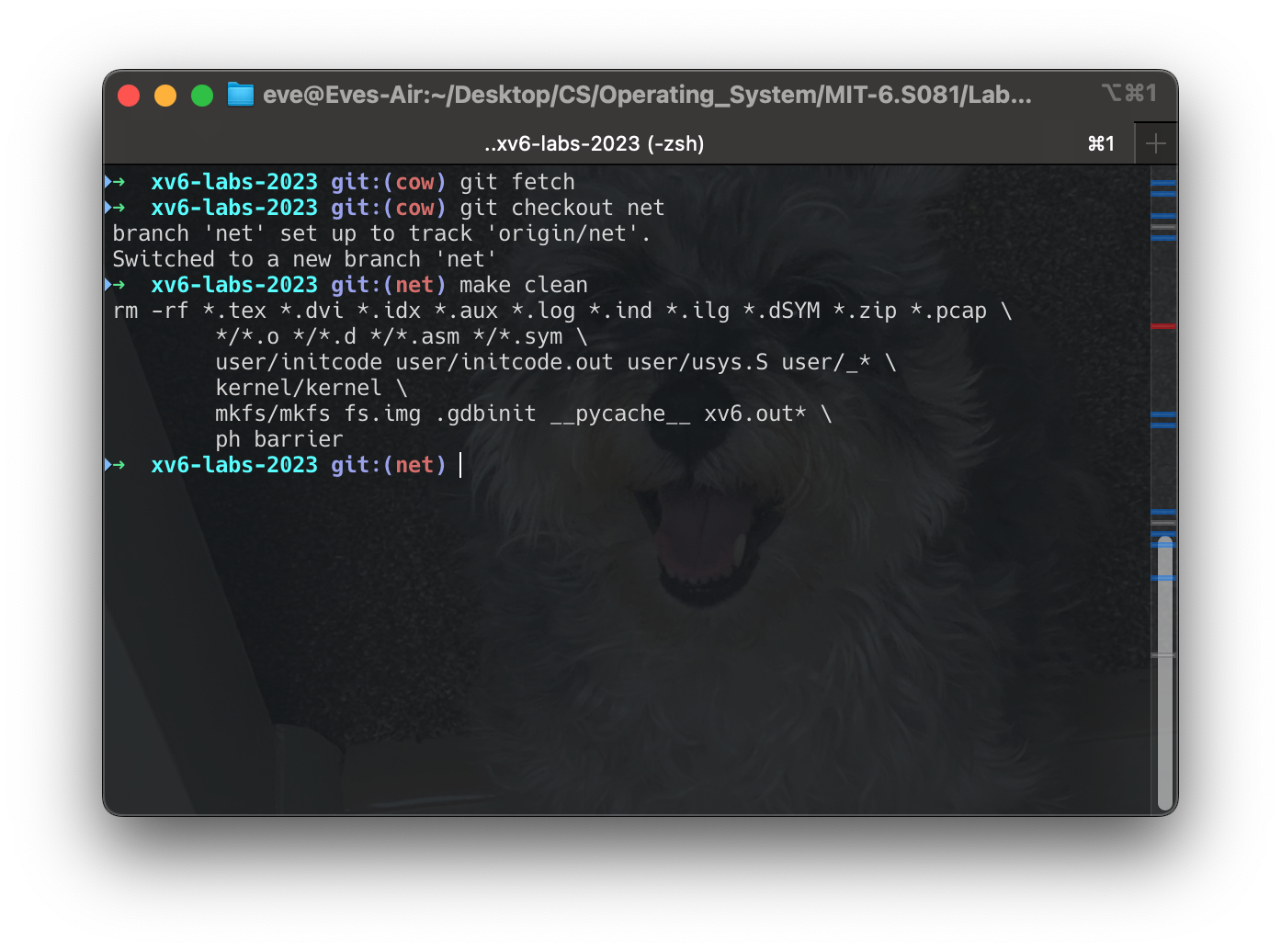The width and height of the screenshot is (1281, 952).
Task: Click the ⌘1 badge on the active tab
Action: [x=1100, y=143]
